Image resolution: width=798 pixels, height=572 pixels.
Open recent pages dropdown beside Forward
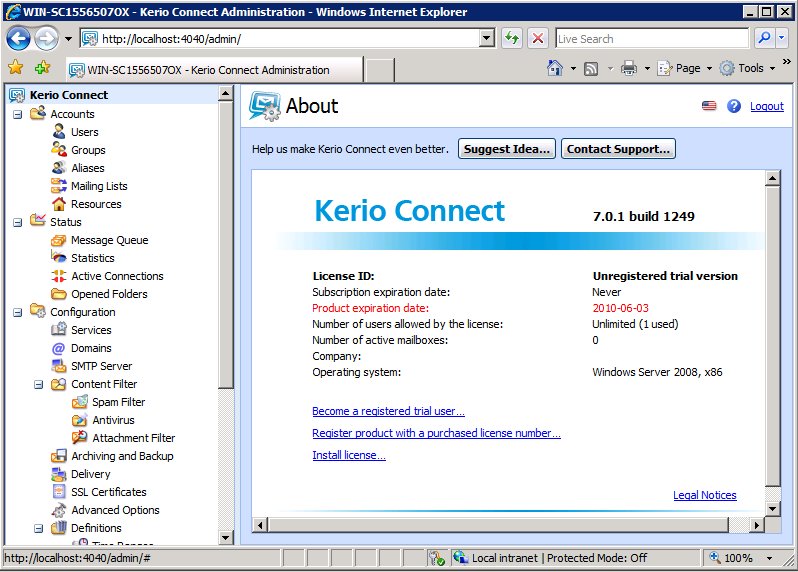pyautogui.click(x=68, y=39)
